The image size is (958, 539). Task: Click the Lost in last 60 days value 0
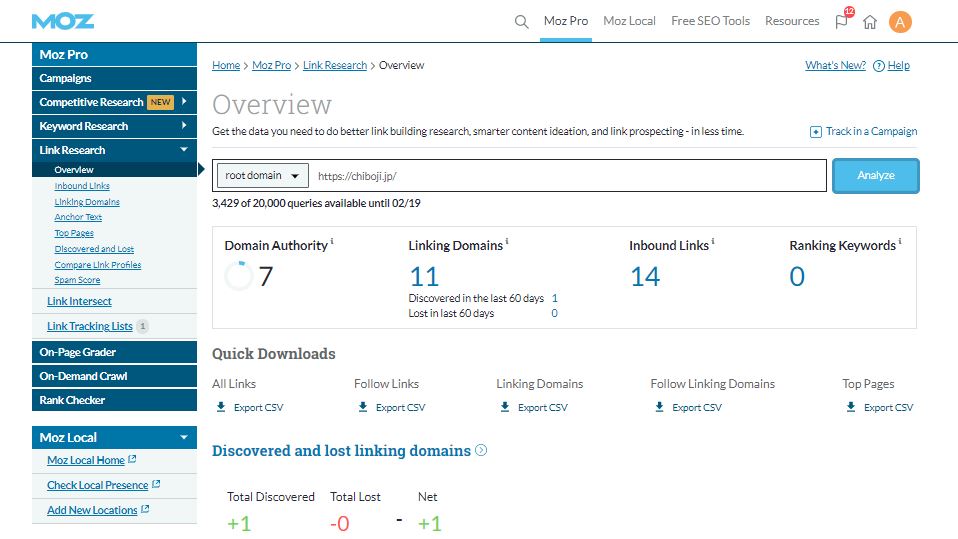(x=554, y=313)
